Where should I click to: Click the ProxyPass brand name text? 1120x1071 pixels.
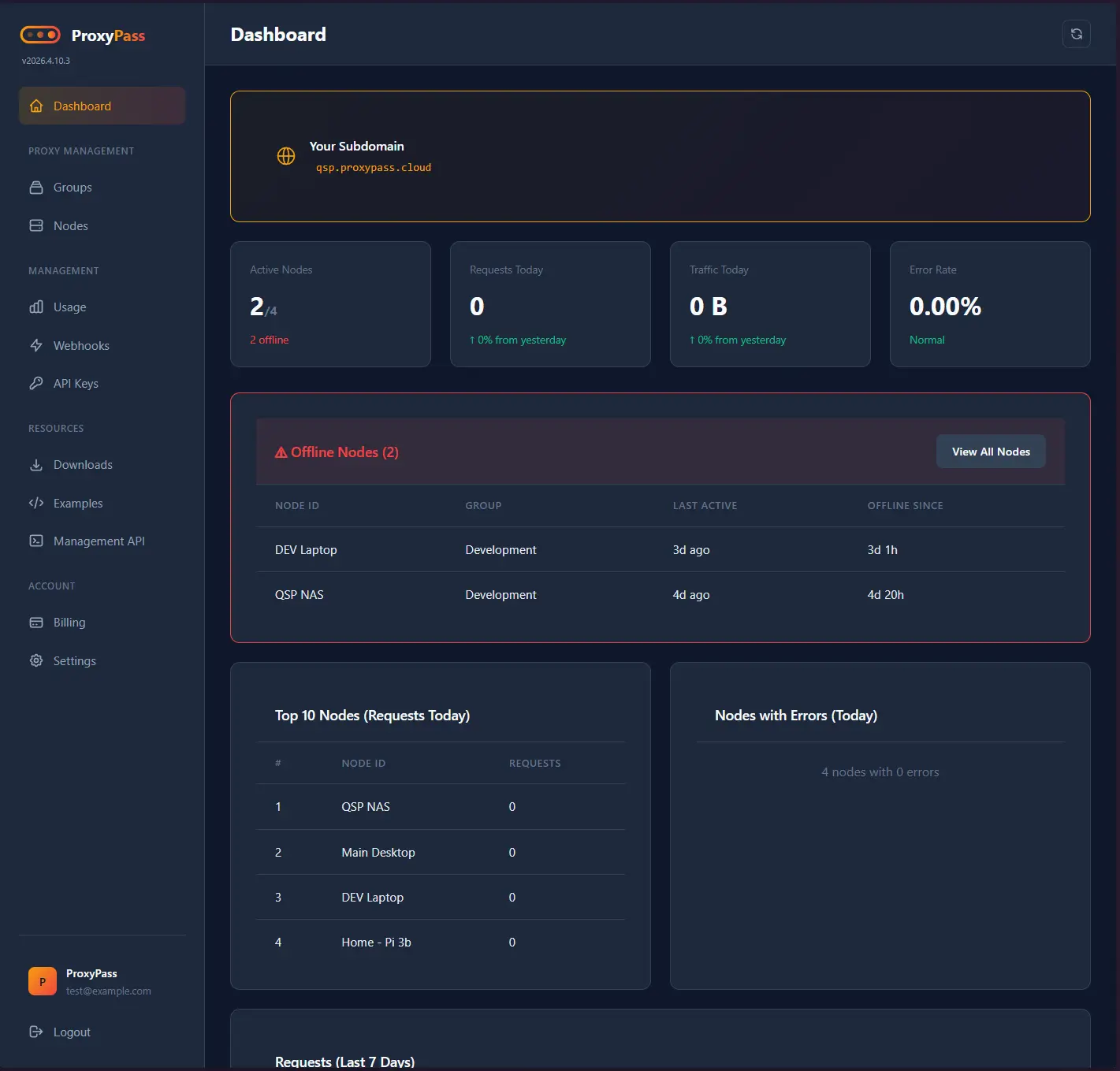pyautogui.click(x=108, y=35)
